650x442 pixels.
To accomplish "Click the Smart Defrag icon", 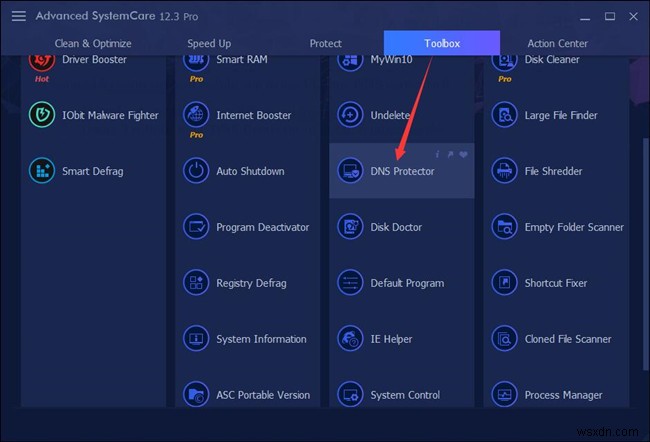I will pos(42,170).
